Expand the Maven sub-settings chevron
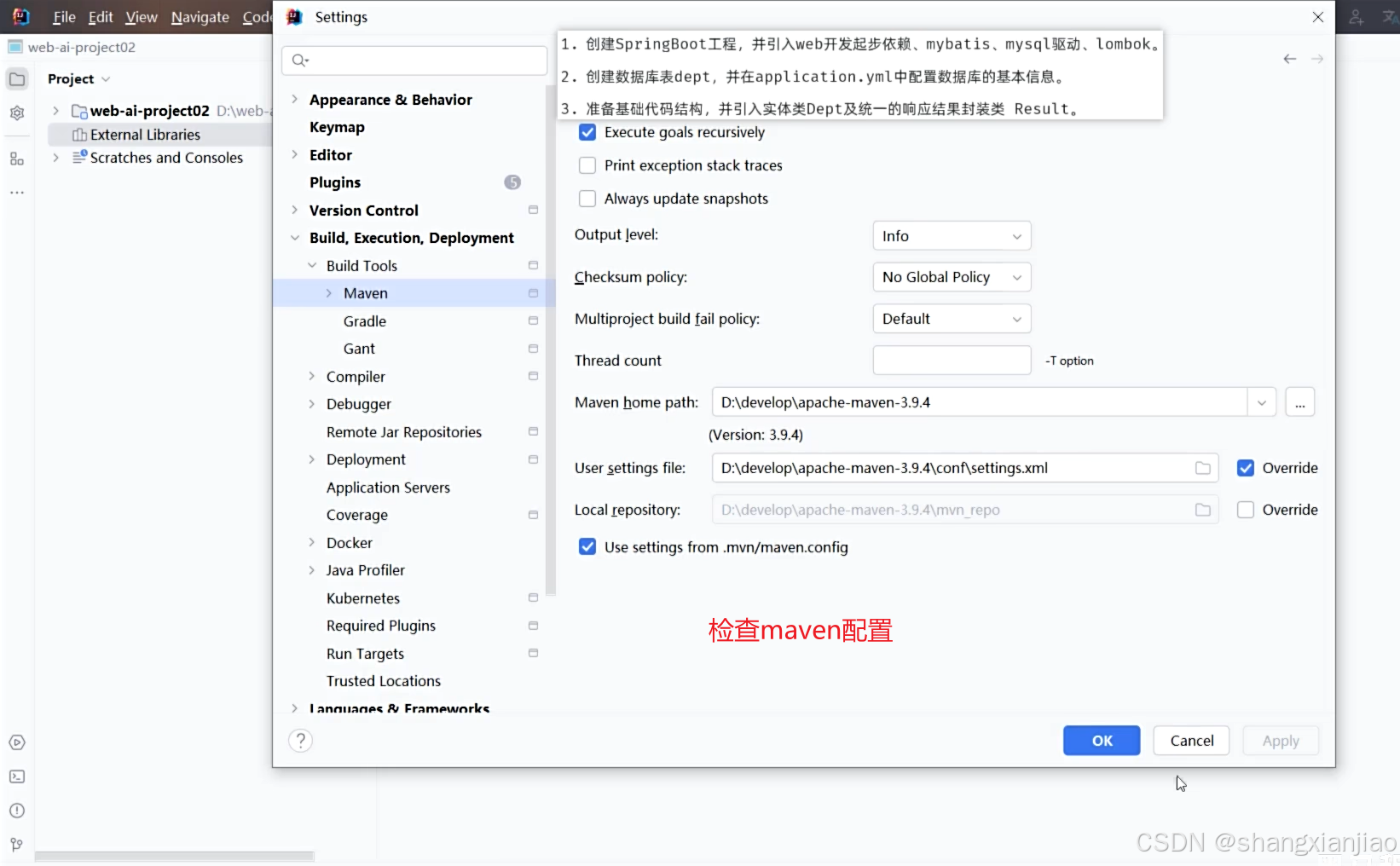The image size is (1400, 866). [x=329, y=293]
